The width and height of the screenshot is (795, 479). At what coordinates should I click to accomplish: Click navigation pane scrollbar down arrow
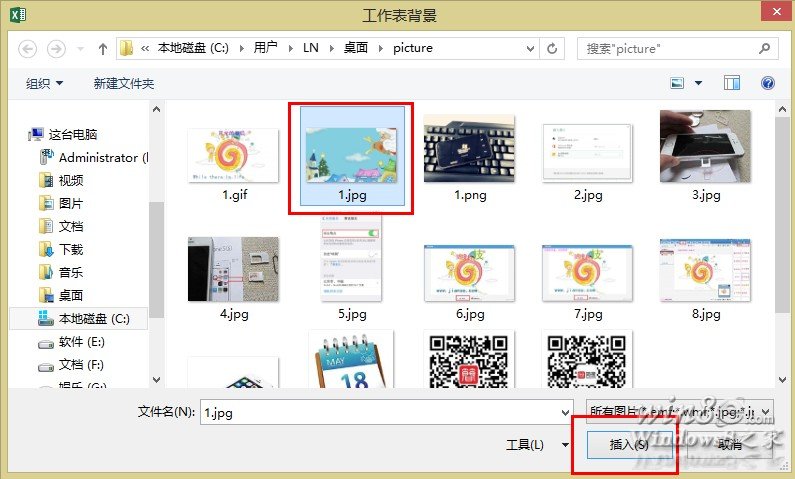(x=157, y=380)
